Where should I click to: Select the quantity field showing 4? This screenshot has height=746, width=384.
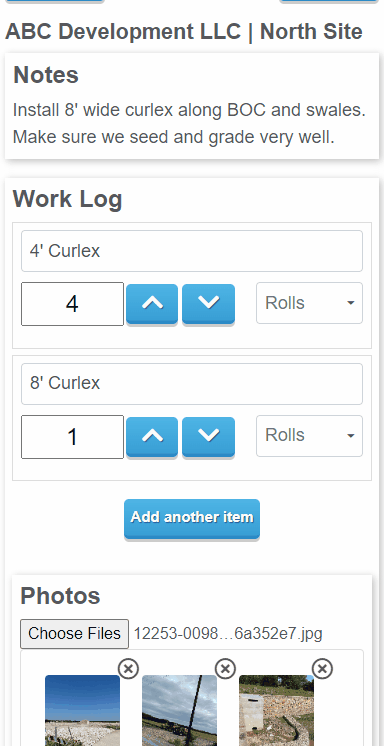[x=72, y=304]
